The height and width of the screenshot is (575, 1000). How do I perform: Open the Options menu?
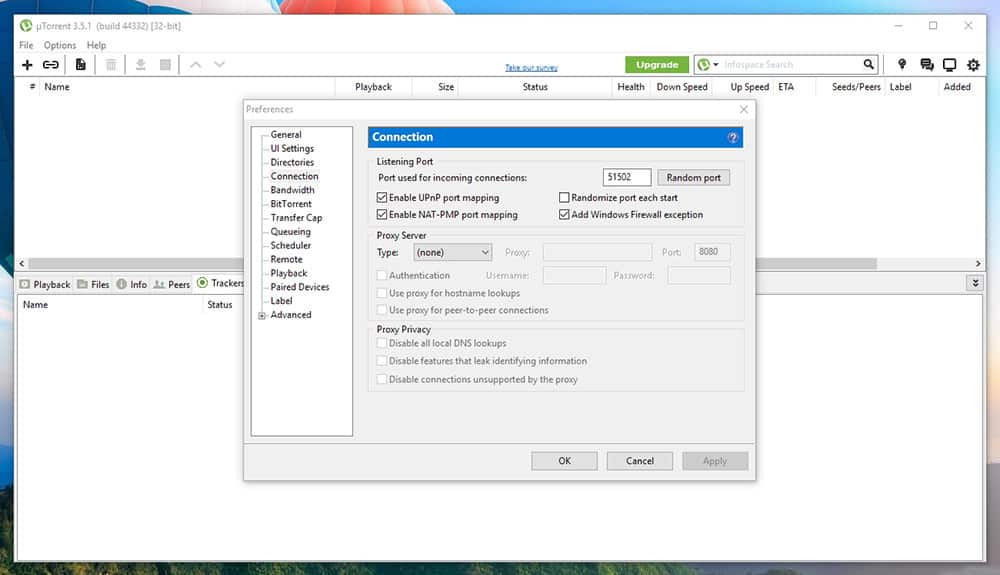[x=60, y=45]
